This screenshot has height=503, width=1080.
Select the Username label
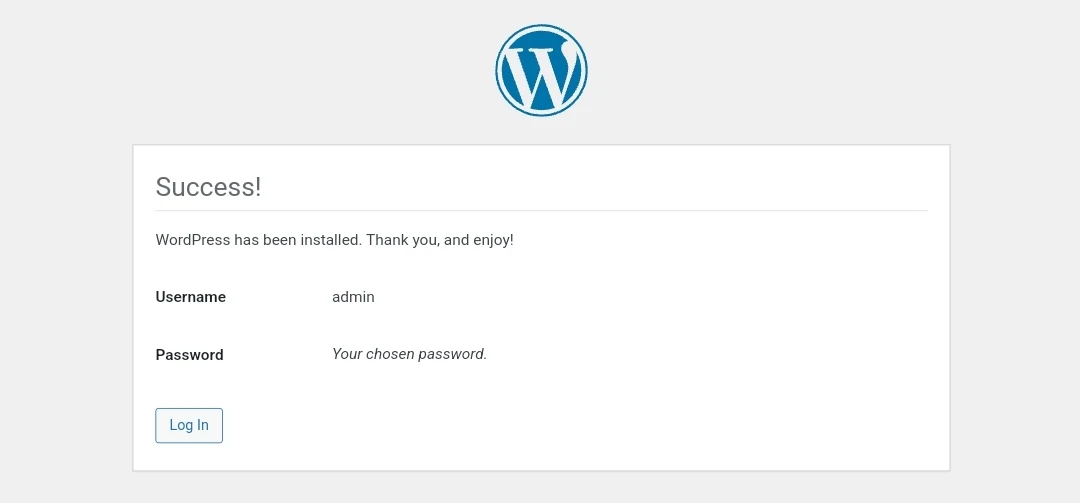pos(190,297)
